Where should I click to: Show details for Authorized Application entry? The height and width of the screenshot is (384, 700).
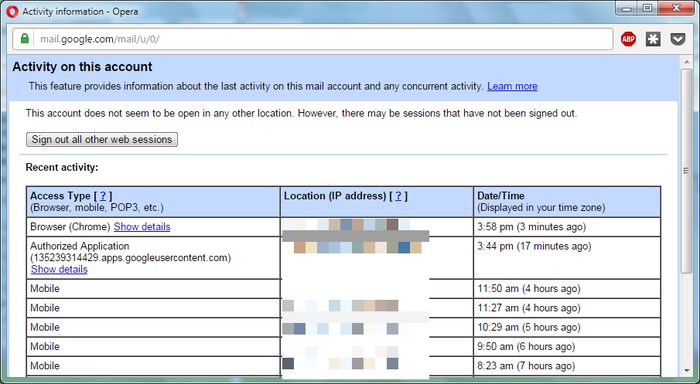coord(59,269)
